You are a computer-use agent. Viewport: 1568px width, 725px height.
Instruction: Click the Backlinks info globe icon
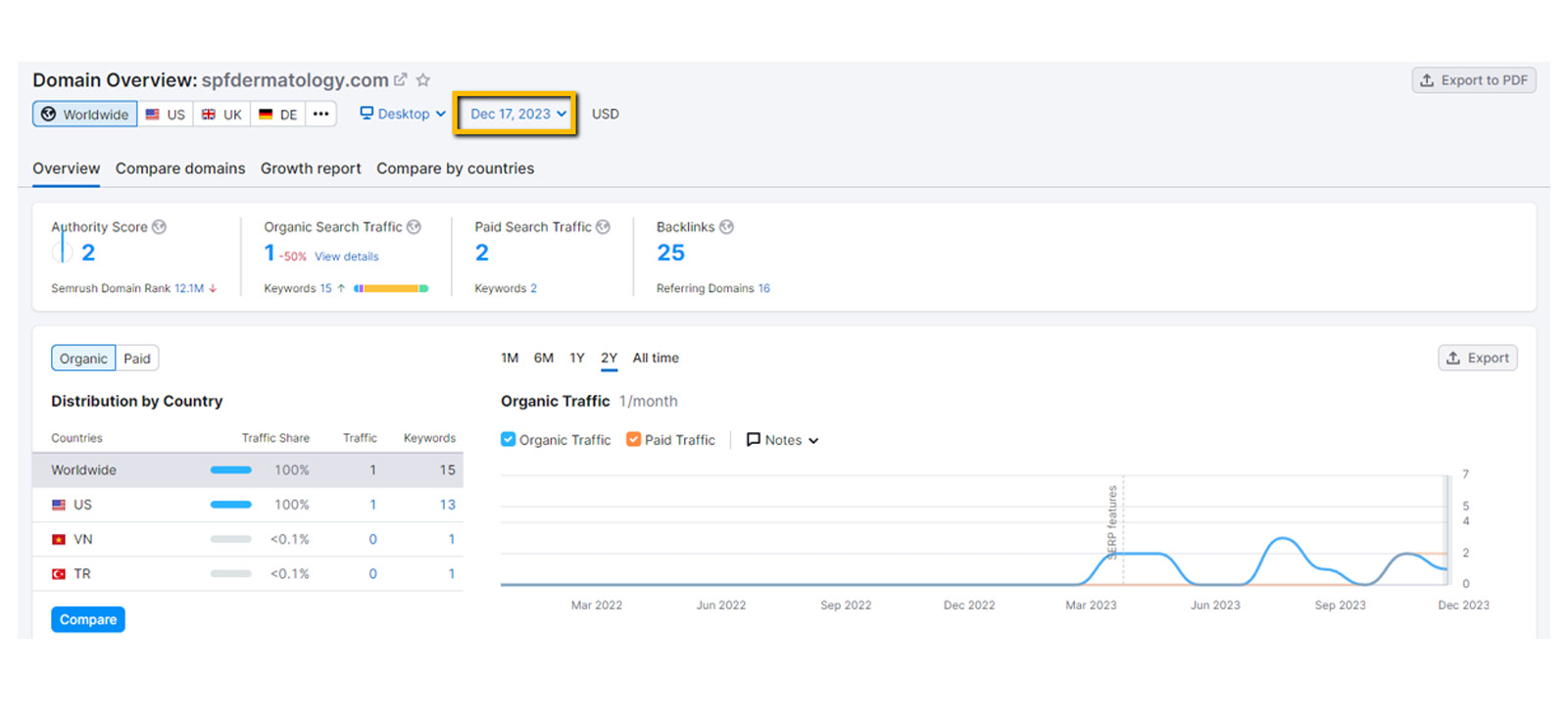coord(726,227)
